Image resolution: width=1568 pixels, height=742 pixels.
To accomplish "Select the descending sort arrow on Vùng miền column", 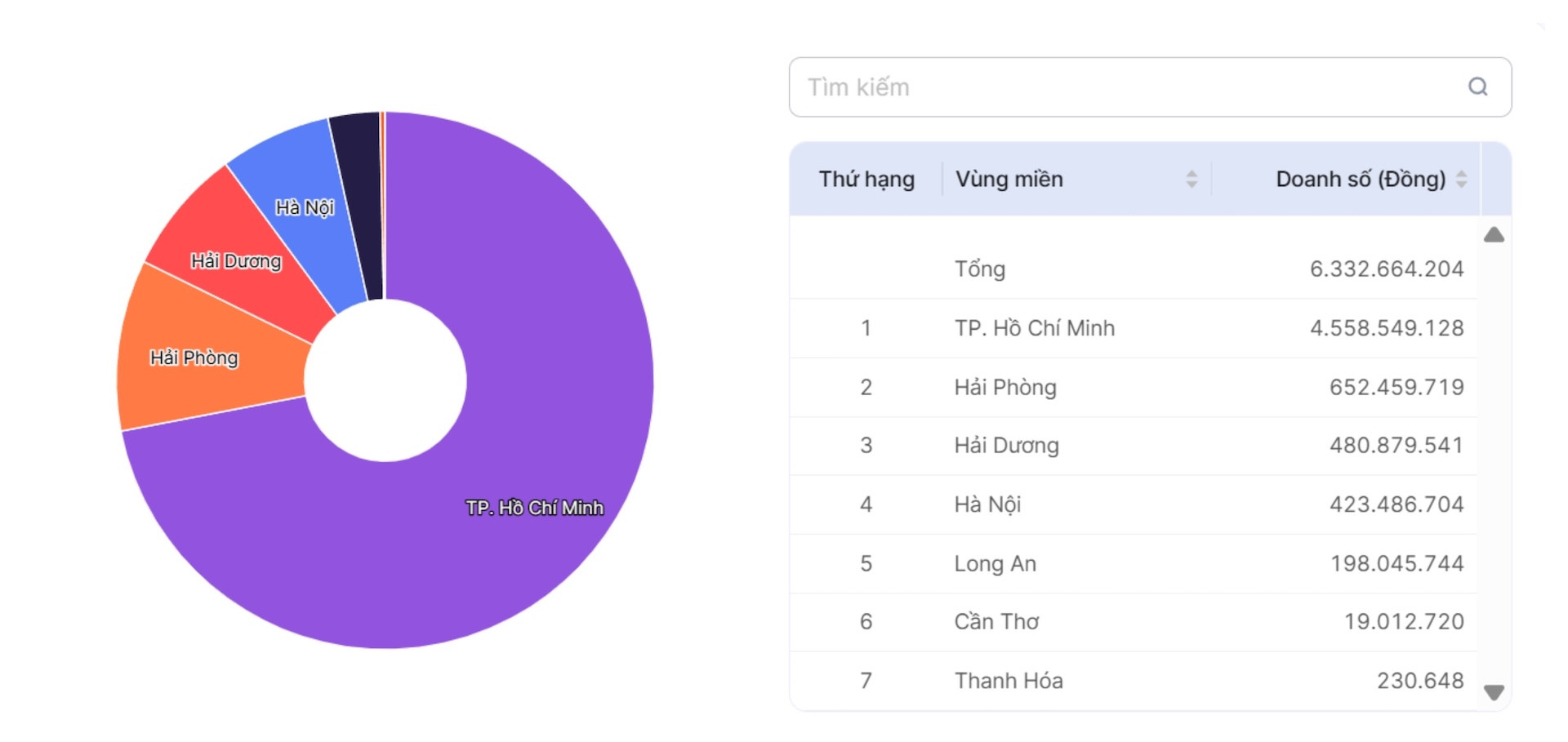I will pos(1194,184).
